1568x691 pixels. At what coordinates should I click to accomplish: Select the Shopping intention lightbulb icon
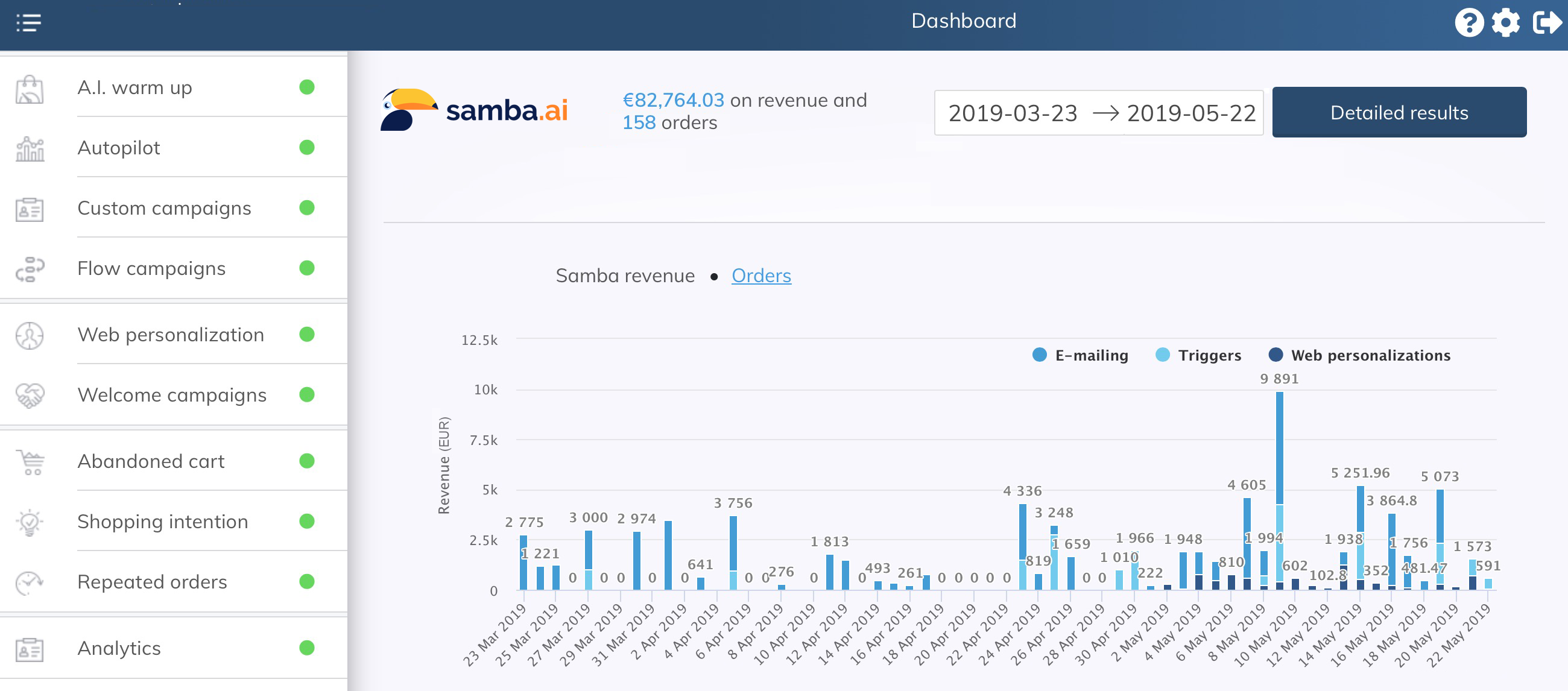[28, 522]
